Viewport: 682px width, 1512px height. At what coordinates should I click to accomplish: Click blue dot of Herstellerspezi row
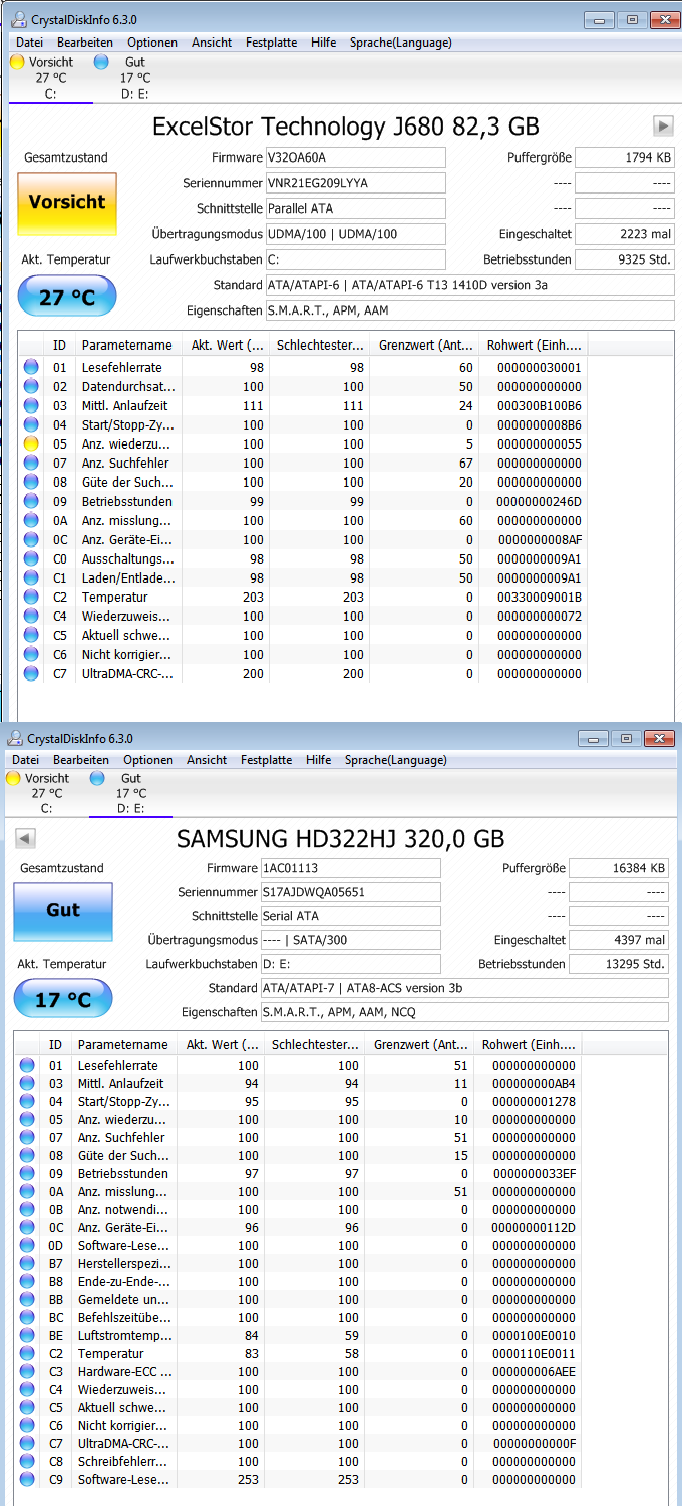27,1263
